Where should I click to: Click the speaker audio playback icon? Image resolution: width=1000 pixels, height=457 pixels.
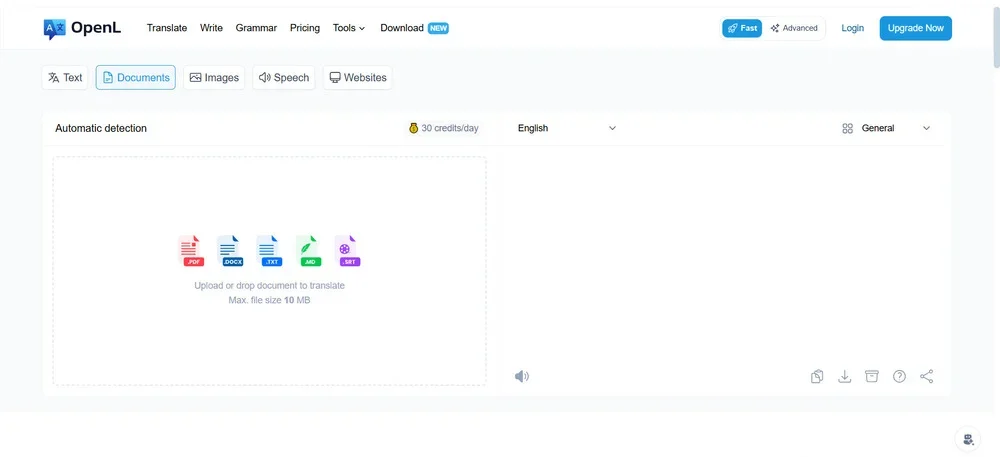(521, 376)
